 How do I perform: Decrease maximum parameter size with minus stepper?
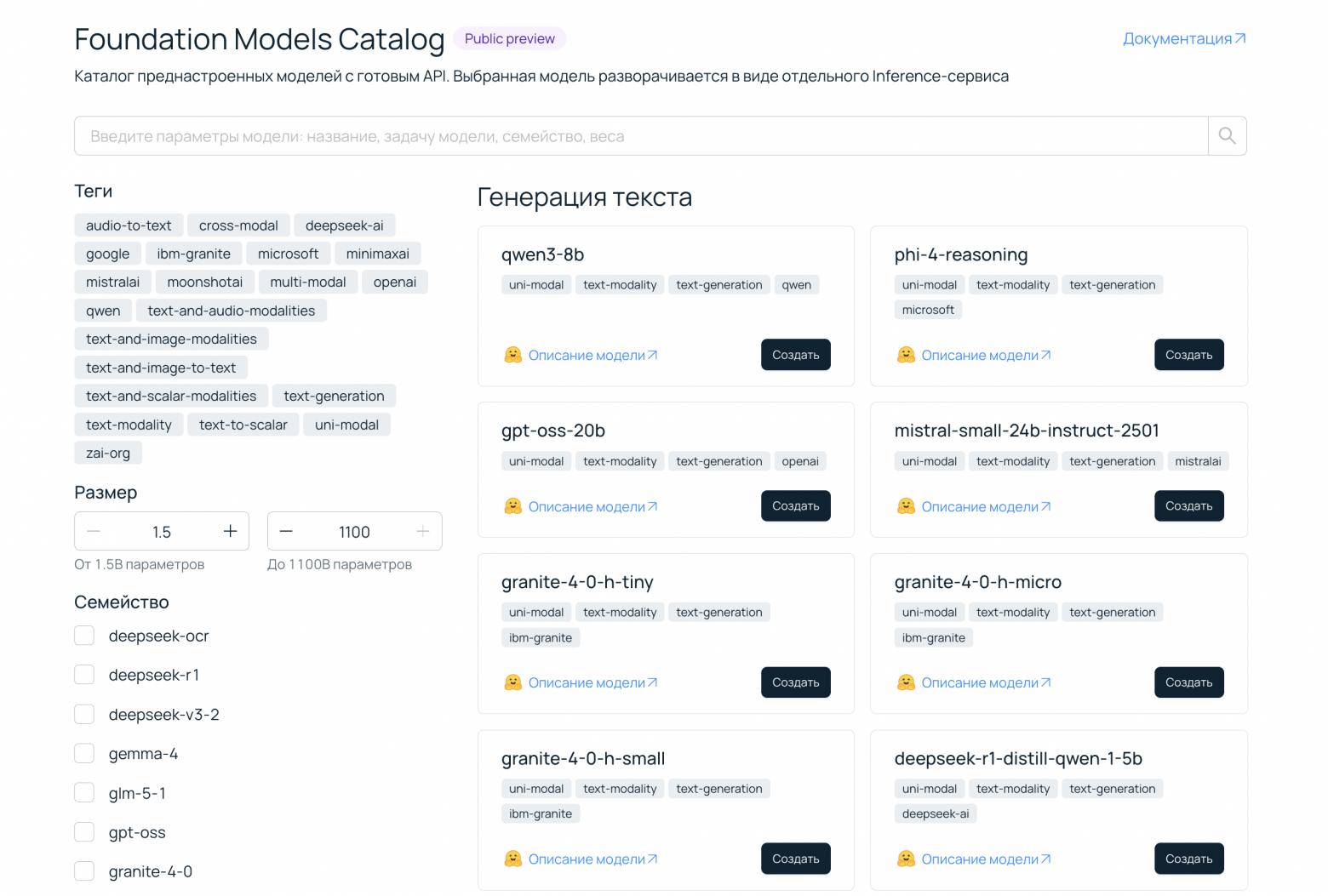287,531
